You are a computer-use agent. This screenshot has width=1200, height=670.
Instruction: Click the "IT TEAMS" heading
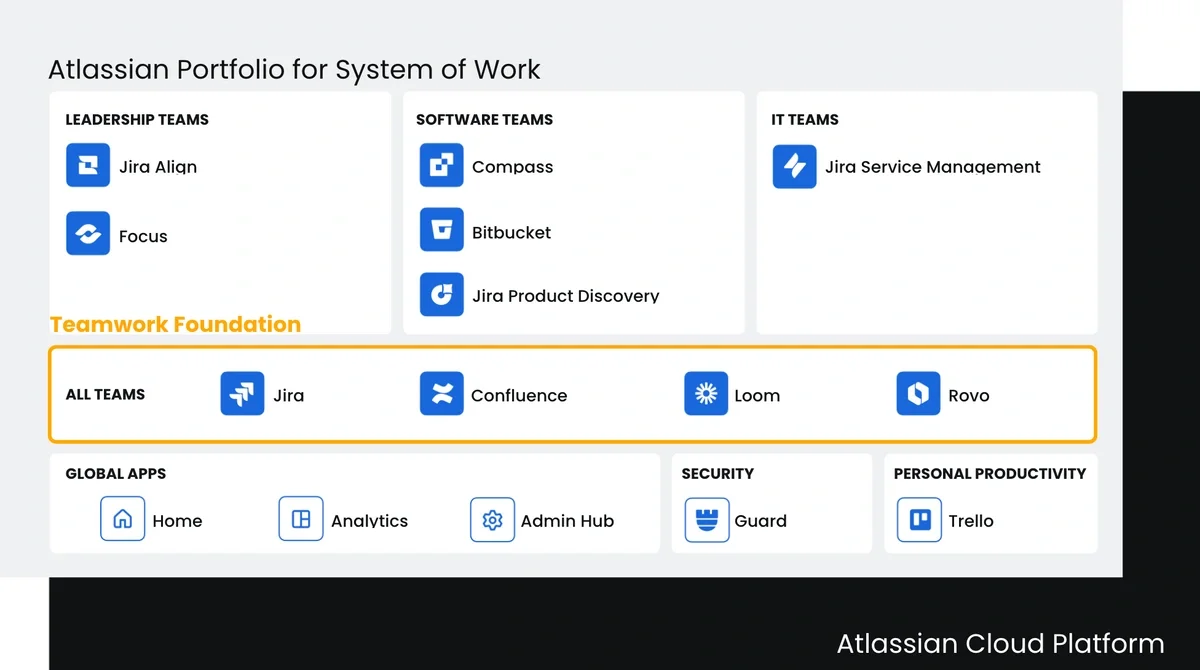[x=805, y=120]
